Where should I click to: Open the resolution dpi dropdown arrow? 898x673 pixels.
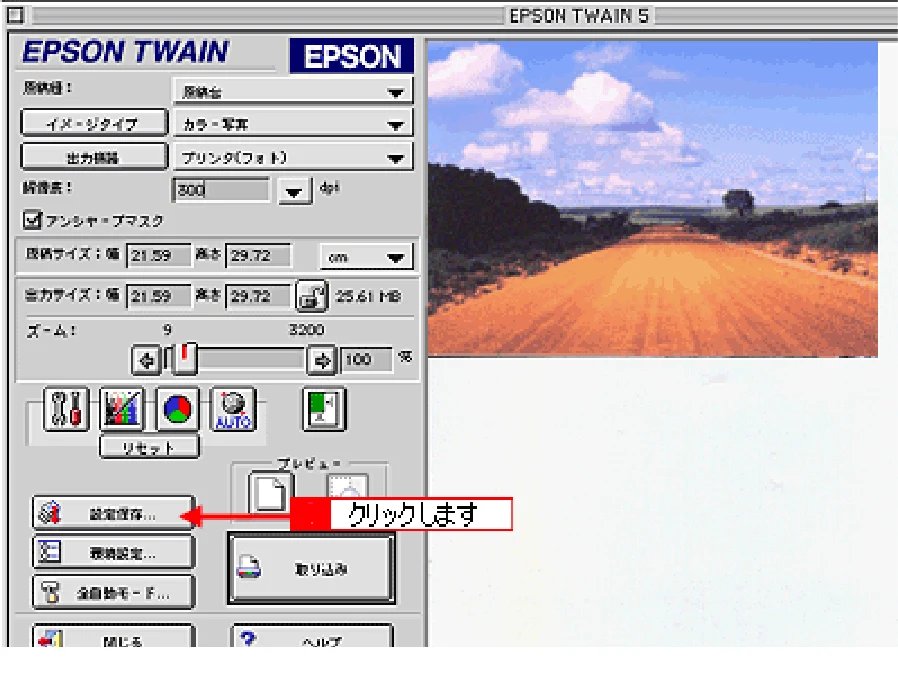[294, 192]
